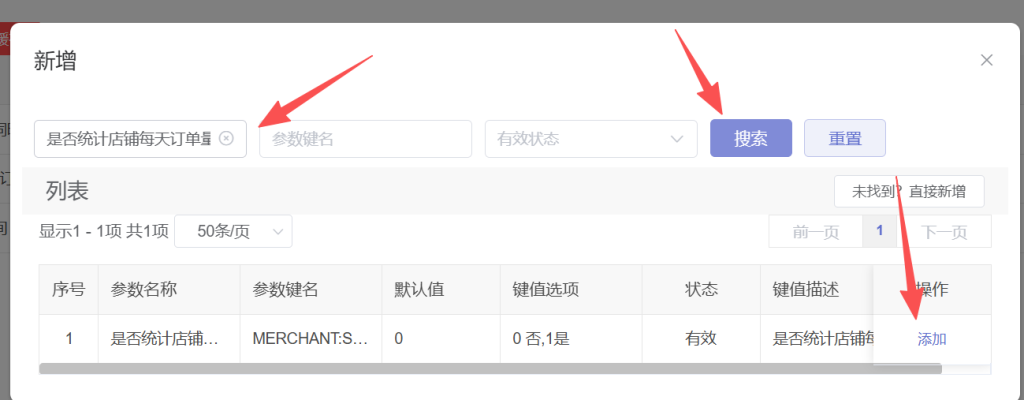Clear the 参数名称 search text via the clear icon
The height and width of the screenshot is (400, 1024).
226,138
